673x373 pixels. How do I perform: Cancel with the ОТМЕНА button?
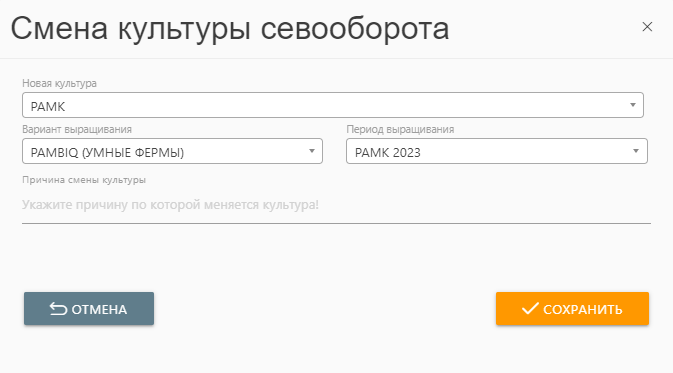(89, 309)
